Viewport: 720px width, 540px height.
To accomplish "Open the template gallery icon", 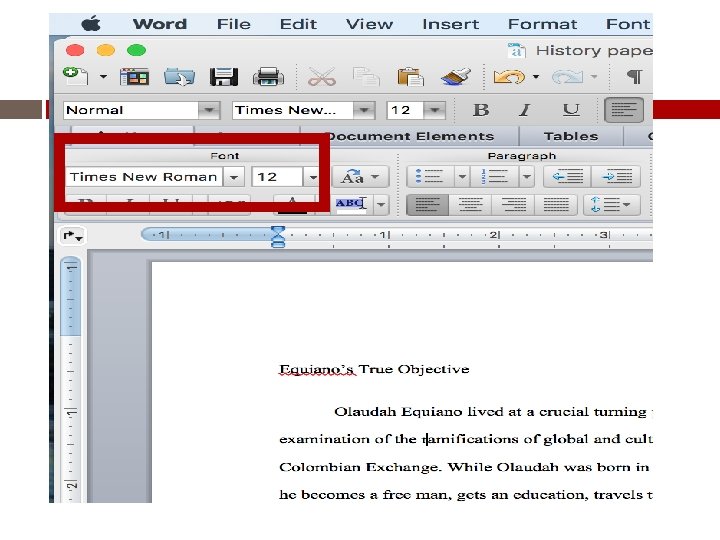I will [134, 77].
